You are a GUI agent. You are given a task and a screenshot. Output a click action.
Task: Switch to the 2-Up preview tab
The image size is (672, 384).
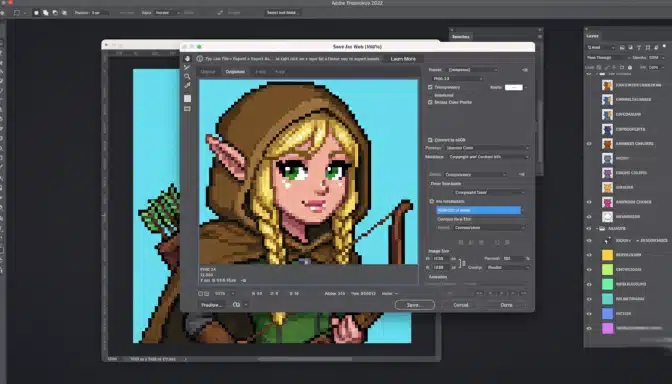pyautogui.click(x=261, y=72)
